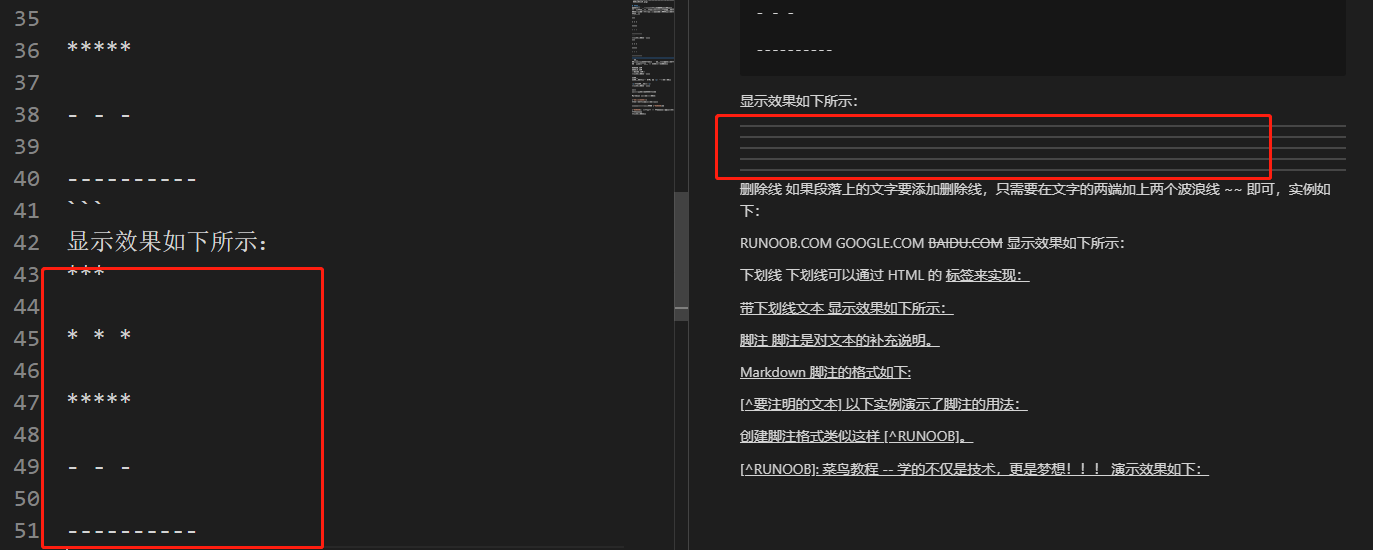Click '创建脚注格式类似这样 [^RUNOOB]。' in the preview

click(x=857, y=436)
